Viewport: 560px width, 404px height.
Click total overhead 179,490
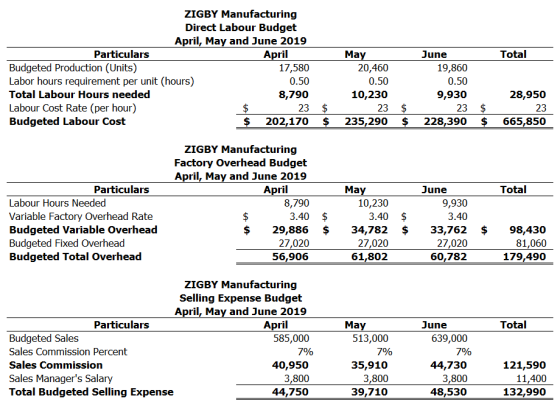pos(524,257)
